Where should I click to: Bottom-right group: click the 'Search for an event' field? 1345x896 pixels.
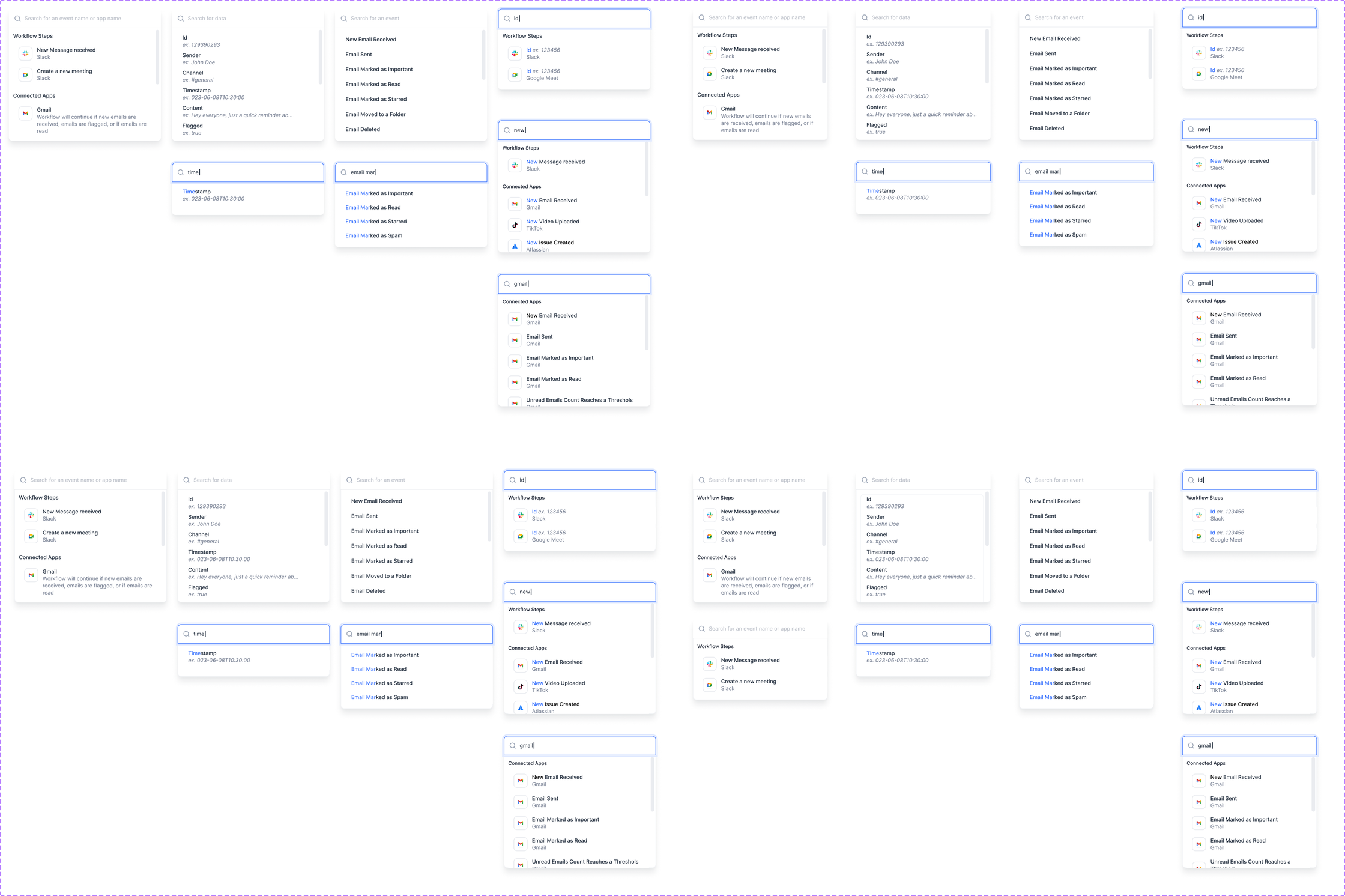coord(1086,480)
